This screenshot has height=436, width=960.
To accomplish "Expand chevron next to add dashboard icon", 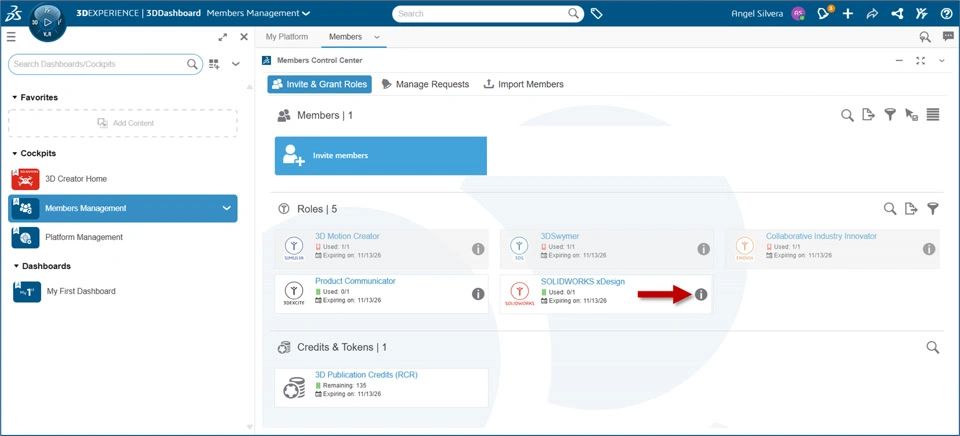I will point(236,64).
